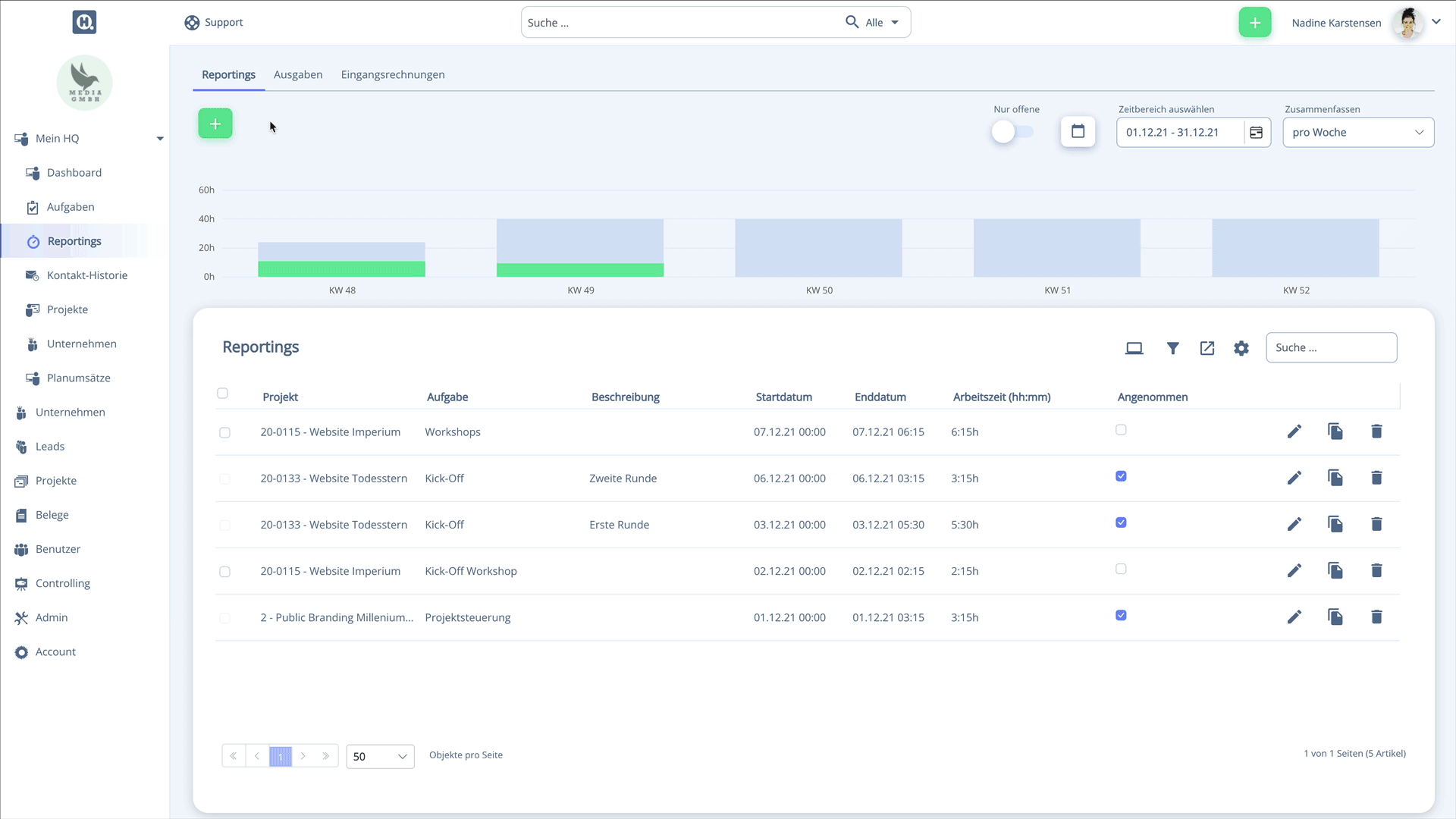Click the Reportings navigation icon

click(33, 241)
